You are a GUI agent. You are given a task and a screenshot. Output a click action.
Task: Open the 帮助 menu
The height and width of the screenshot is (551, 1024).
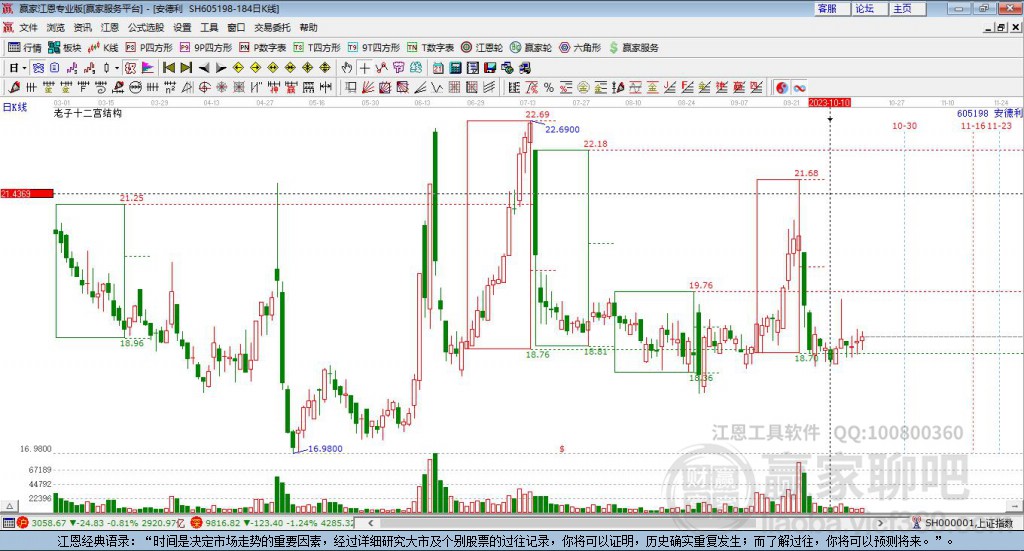[x=308, y=27]
